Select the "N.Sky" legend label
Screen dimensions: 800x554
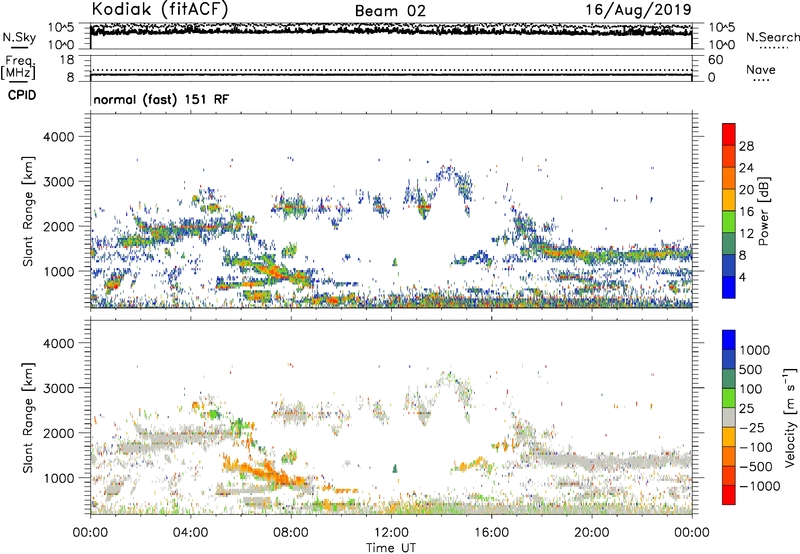(19, 37)
